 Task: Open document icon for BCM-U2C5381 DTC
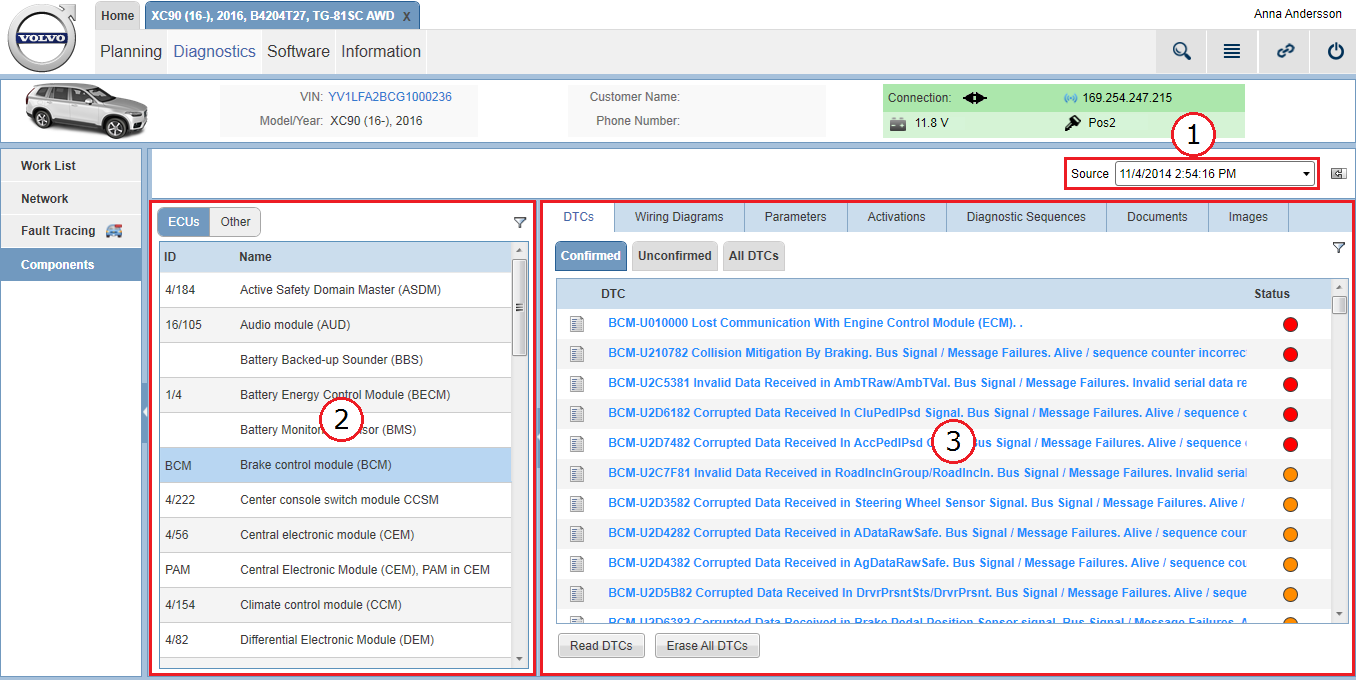(x=576, y=383)
